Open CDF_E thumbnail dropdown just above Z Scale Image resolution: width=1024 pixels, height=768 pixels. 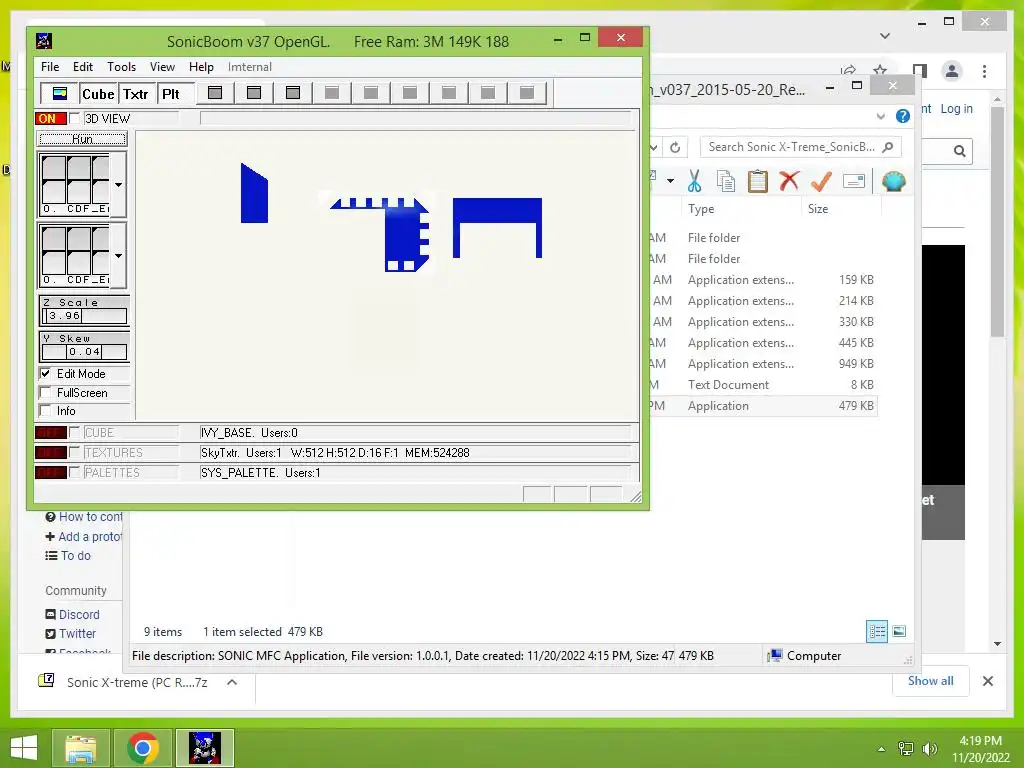pos(118,255)
